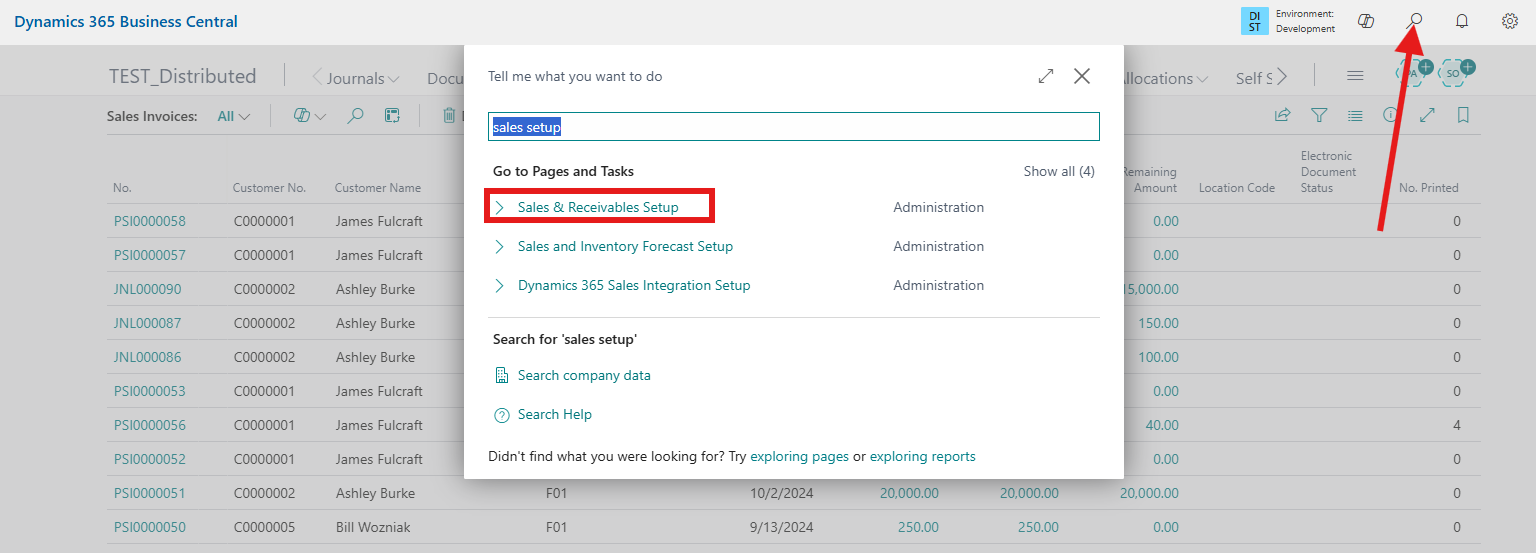Viewport: 1536px width, 553px height.
Task: Expand the Tell Me dialog to full size
Action: (1046, 76)
